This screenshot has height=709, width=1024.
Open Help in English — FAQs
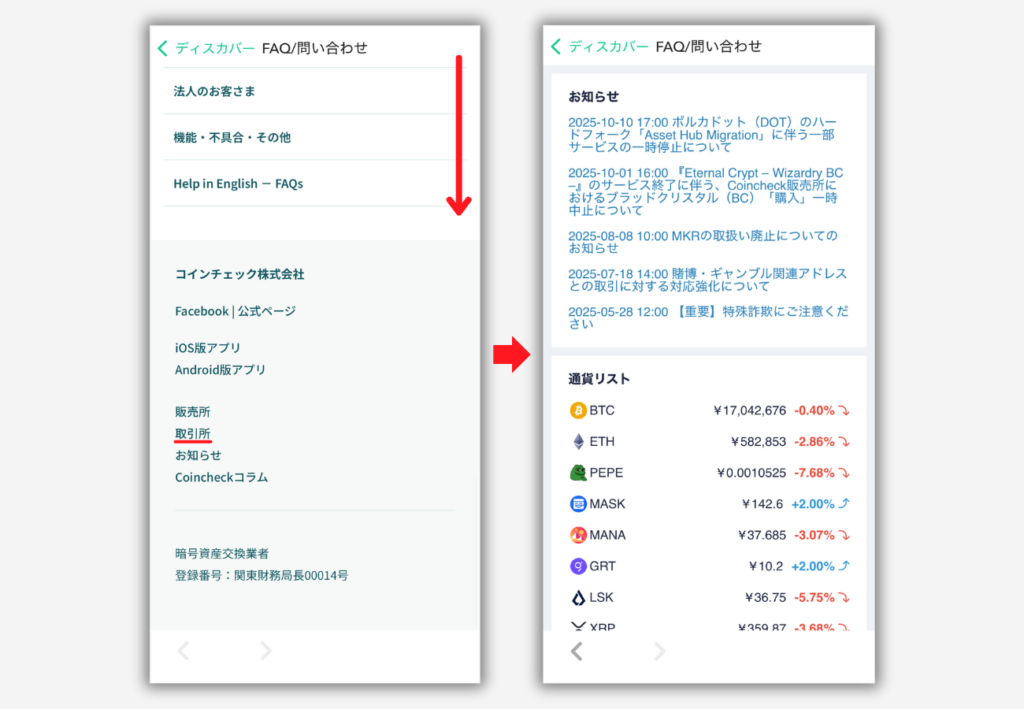coord(238,184)
